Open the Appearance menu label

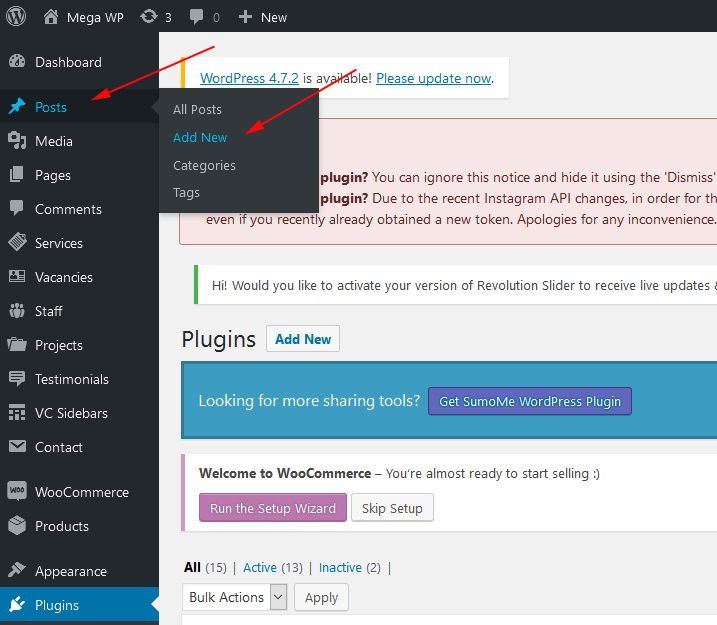(71, 571)
